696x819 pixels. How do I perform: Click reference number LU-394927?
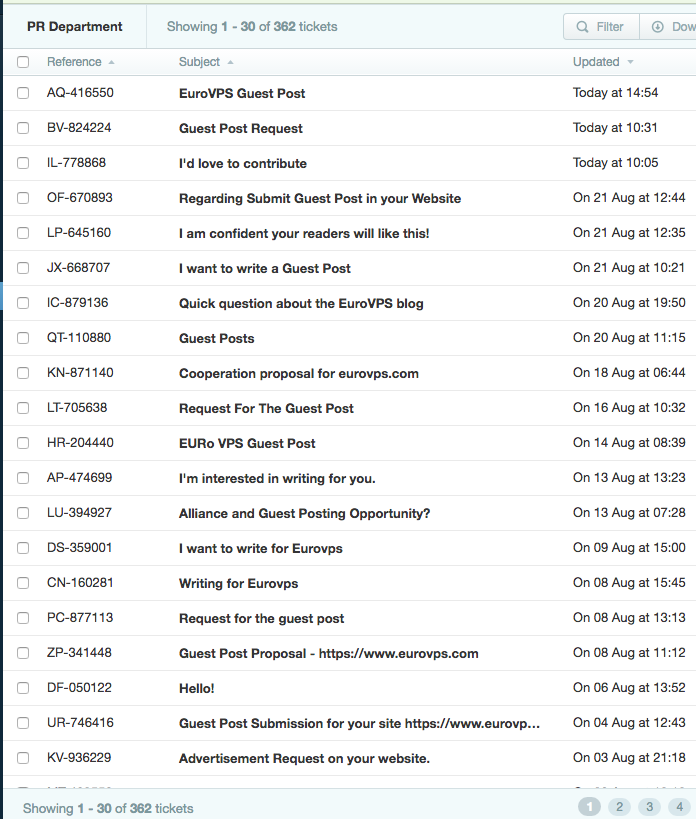pos(79,513)
